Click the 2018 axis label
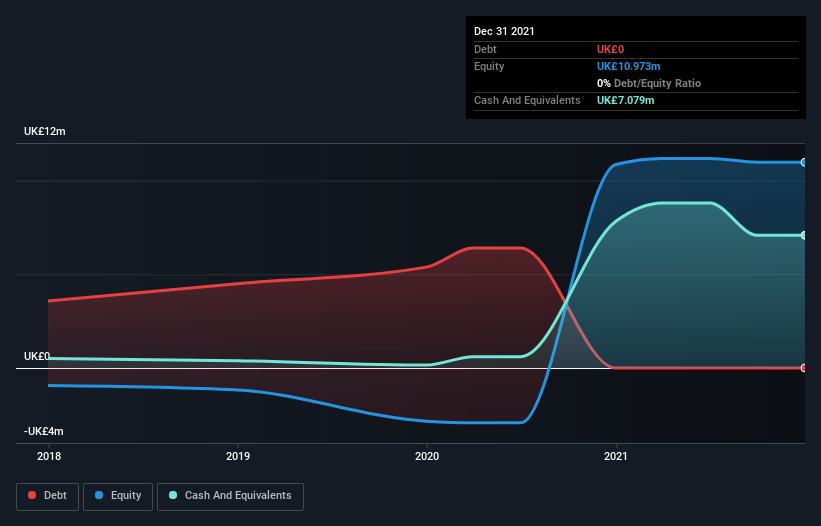The image size is (821, 526). [x=49, y=456]
